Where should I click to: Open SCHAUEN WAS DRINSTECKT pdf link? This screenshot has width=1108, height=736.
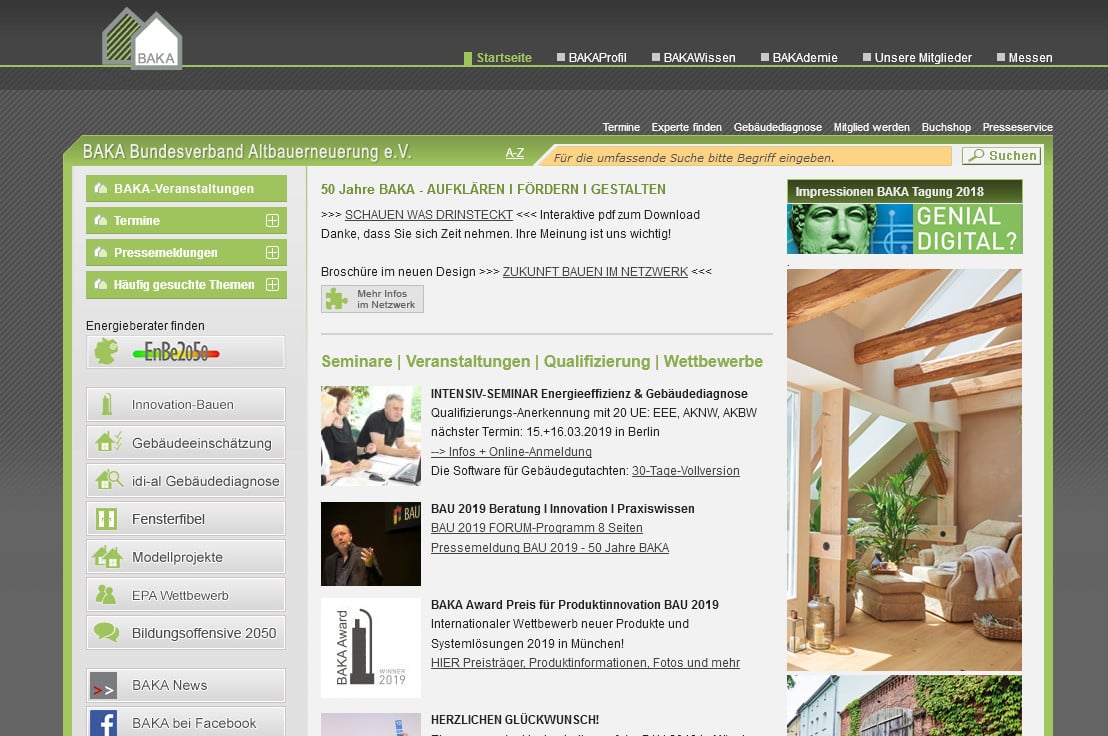429,215
